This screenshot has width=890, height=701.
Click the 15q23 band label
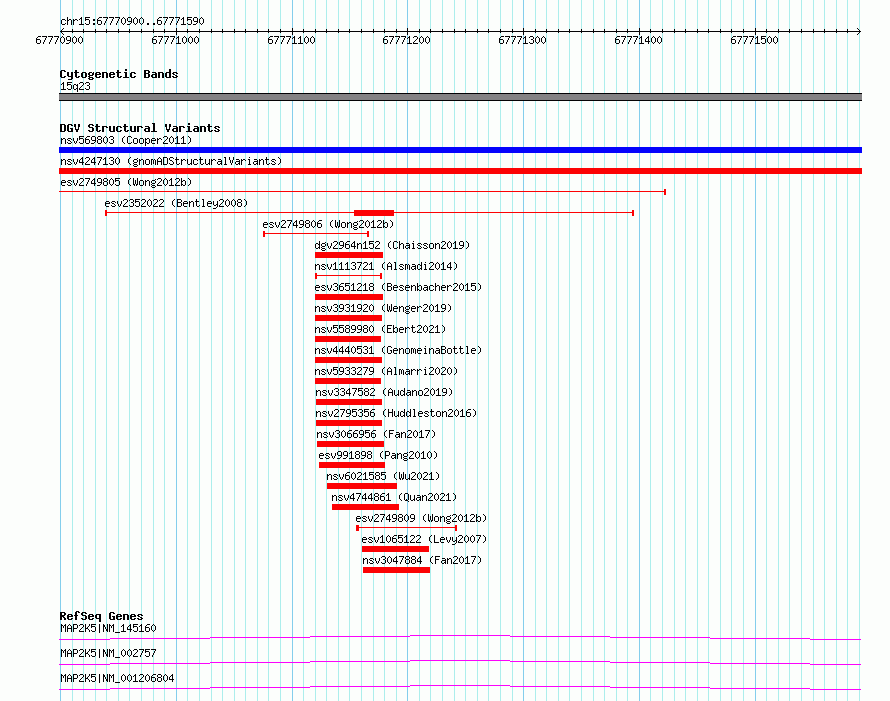pos(75,86)
